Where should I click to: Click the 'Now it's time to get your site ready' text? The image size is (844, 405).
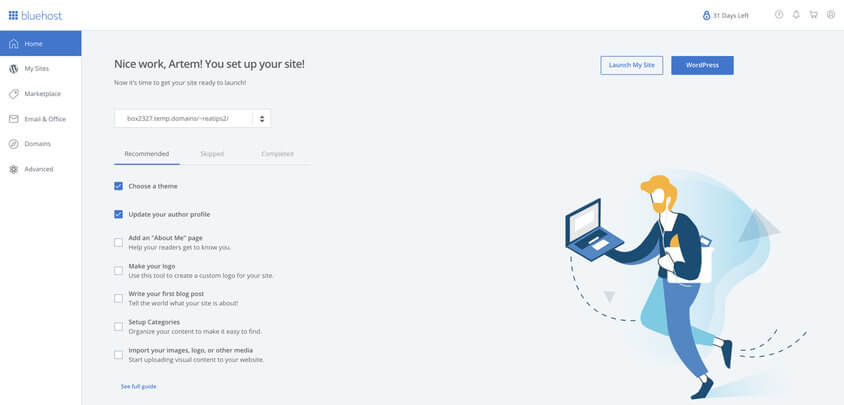[x=180, y=83]
